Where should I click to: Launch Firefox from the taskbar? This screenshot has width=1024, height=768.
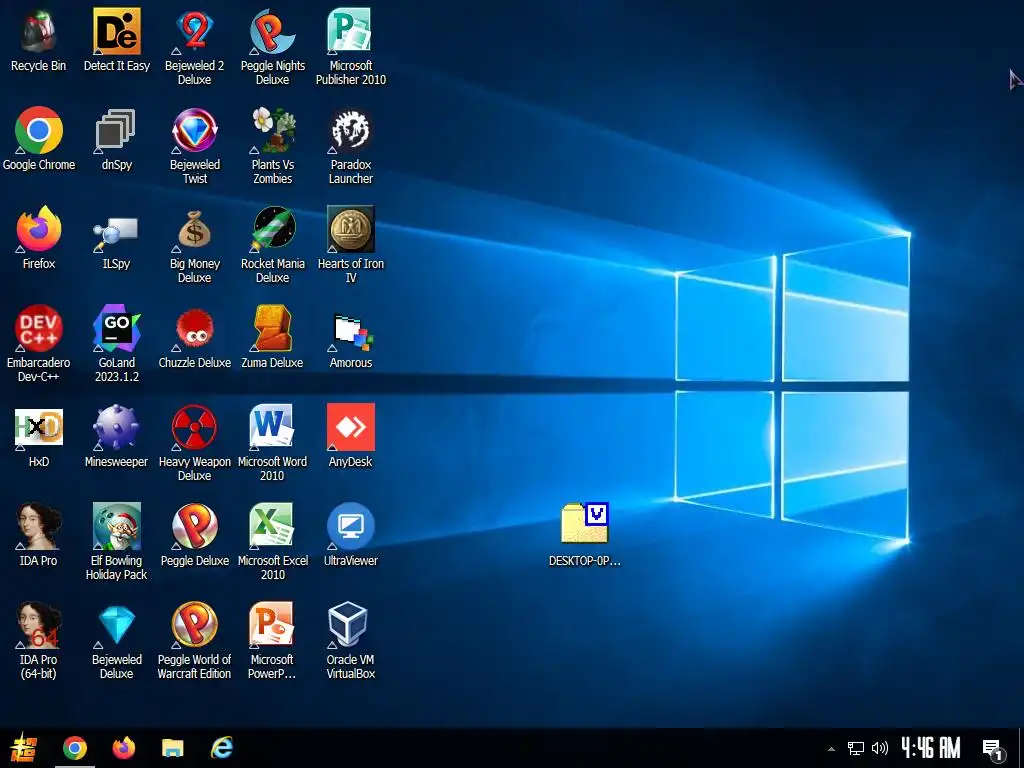(x=123, y=748)
